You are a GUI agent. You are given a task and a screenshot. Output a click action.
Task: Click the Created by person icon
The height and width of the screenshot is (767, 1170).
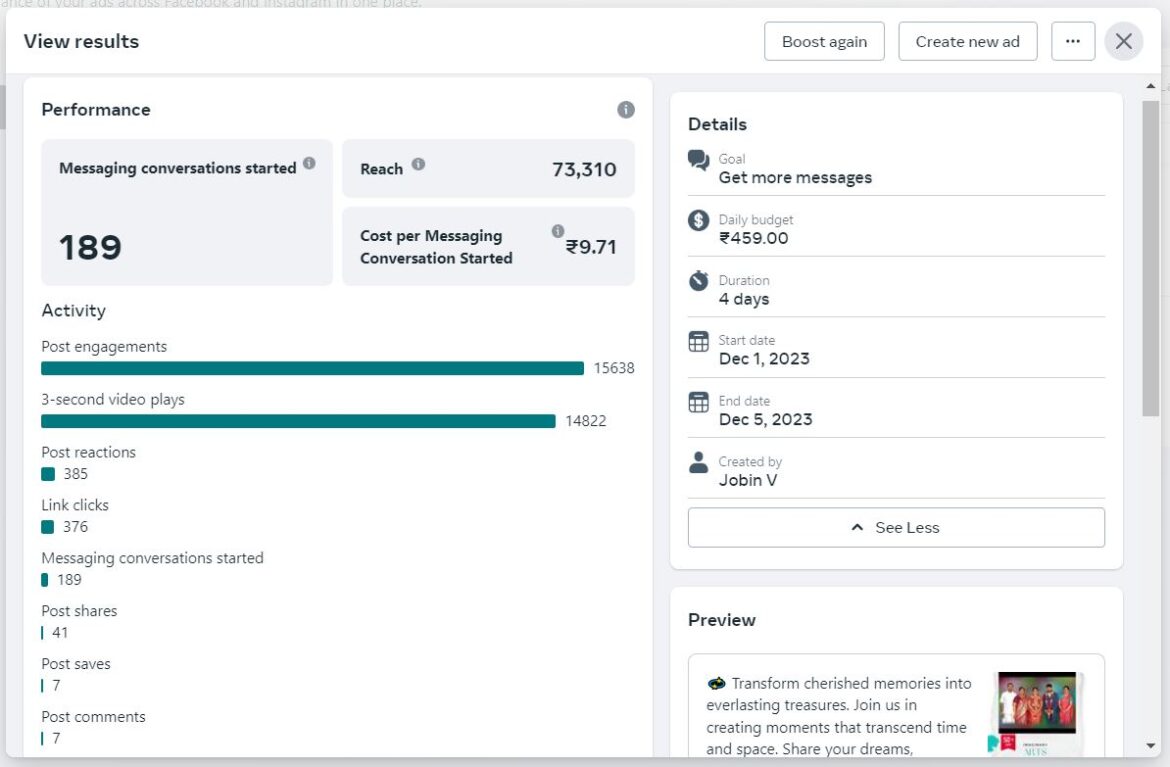click(698, 463)
